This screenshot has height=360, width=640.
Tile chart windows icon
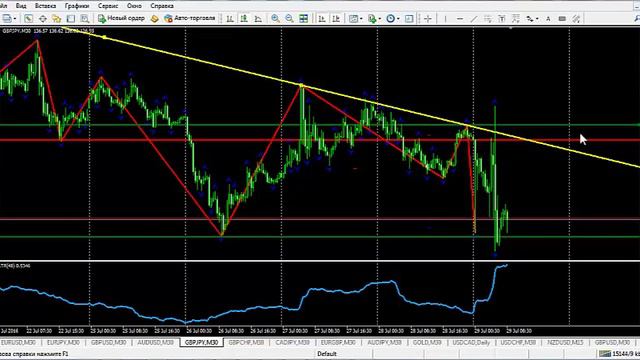click(304, 18)
